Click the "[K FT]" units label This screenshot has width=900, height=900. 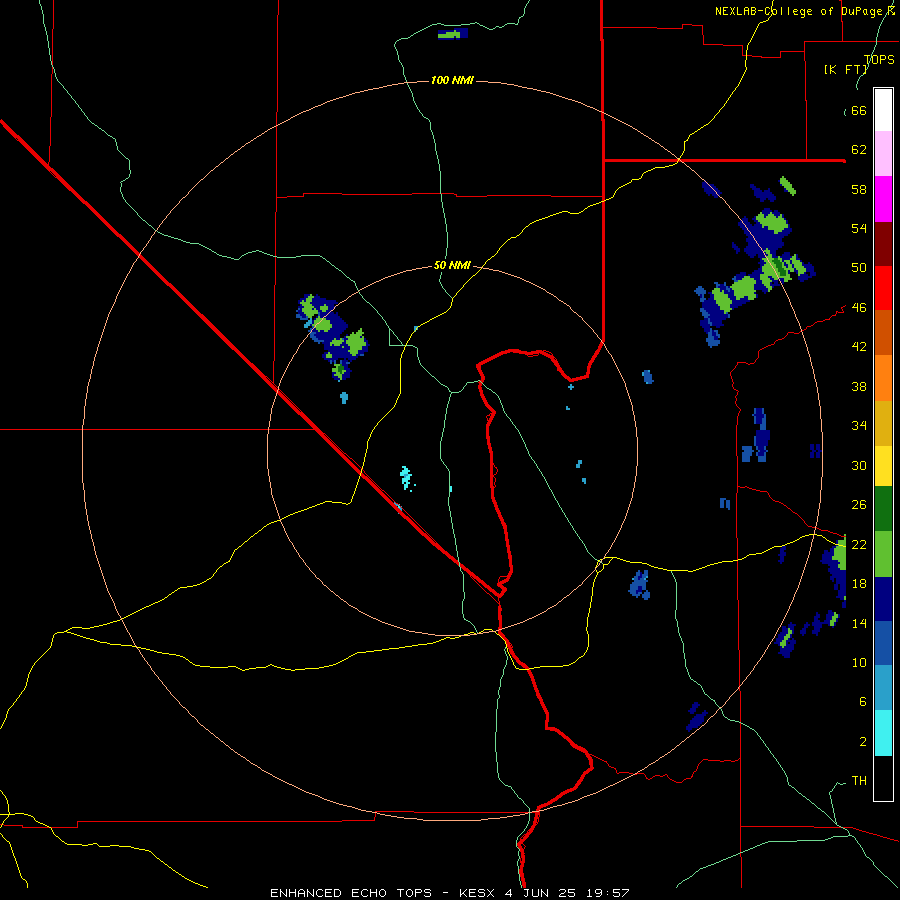845,69
